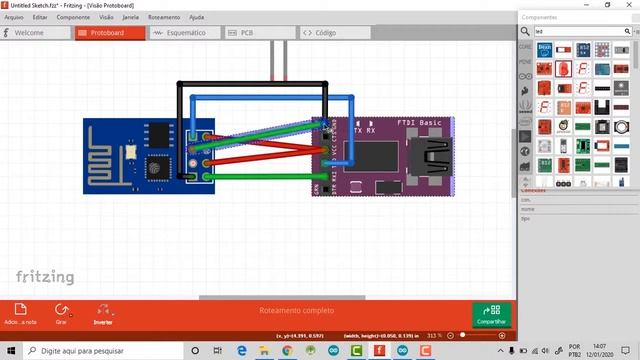
Task: Click the green Compartilhar button
Action: 491,314
